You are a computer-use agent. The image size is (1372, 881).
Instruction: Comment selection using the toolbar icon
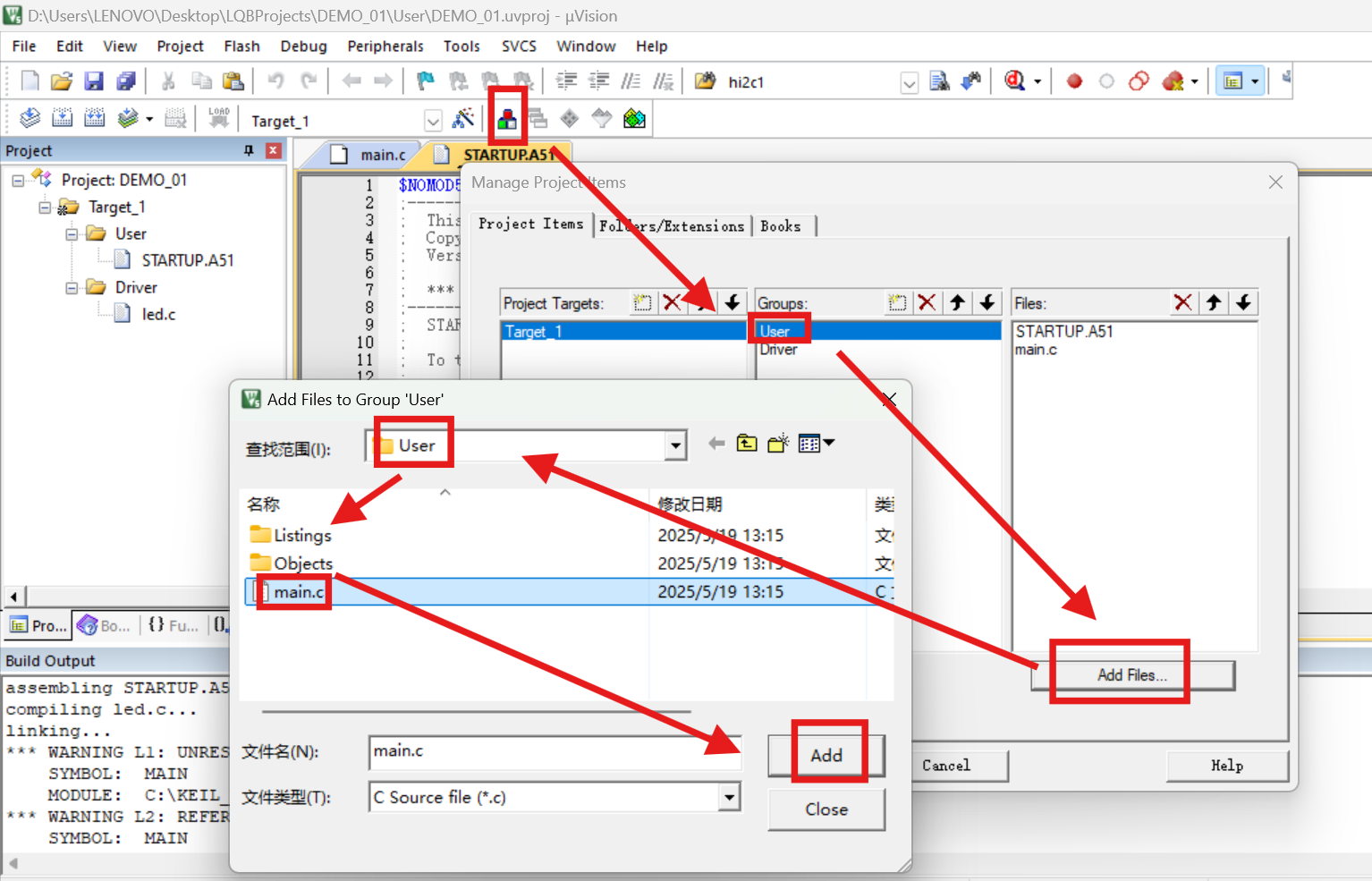[631, 81]
